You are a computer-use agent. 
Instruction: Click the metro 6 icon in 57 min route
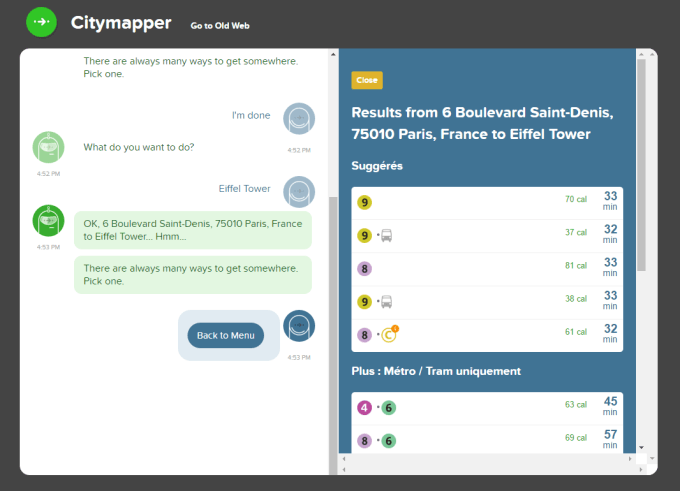point(389,441)
